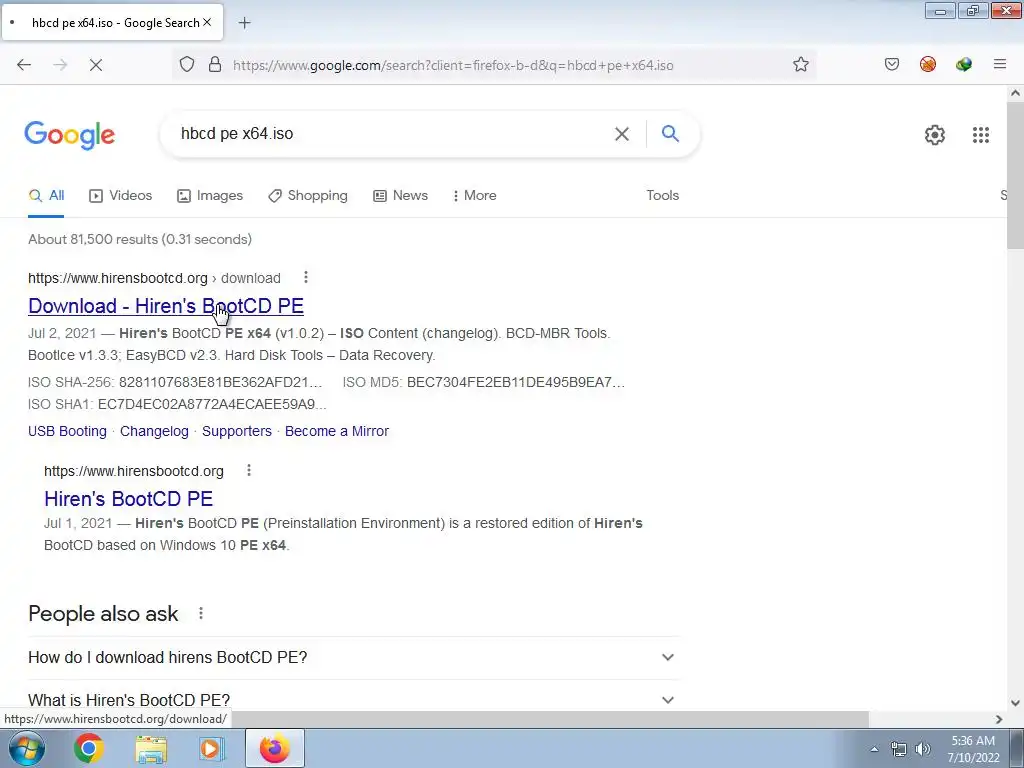1024x768 pixels.
Task: Follow the Supporters sitelink
Action: pos(236,431)
